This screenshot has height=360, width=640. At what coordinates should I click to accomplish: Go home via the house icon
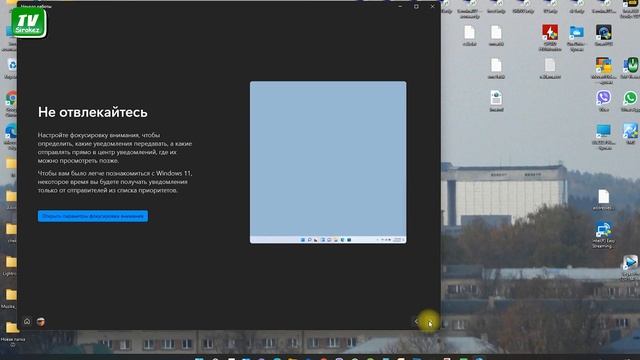point(27,322)
